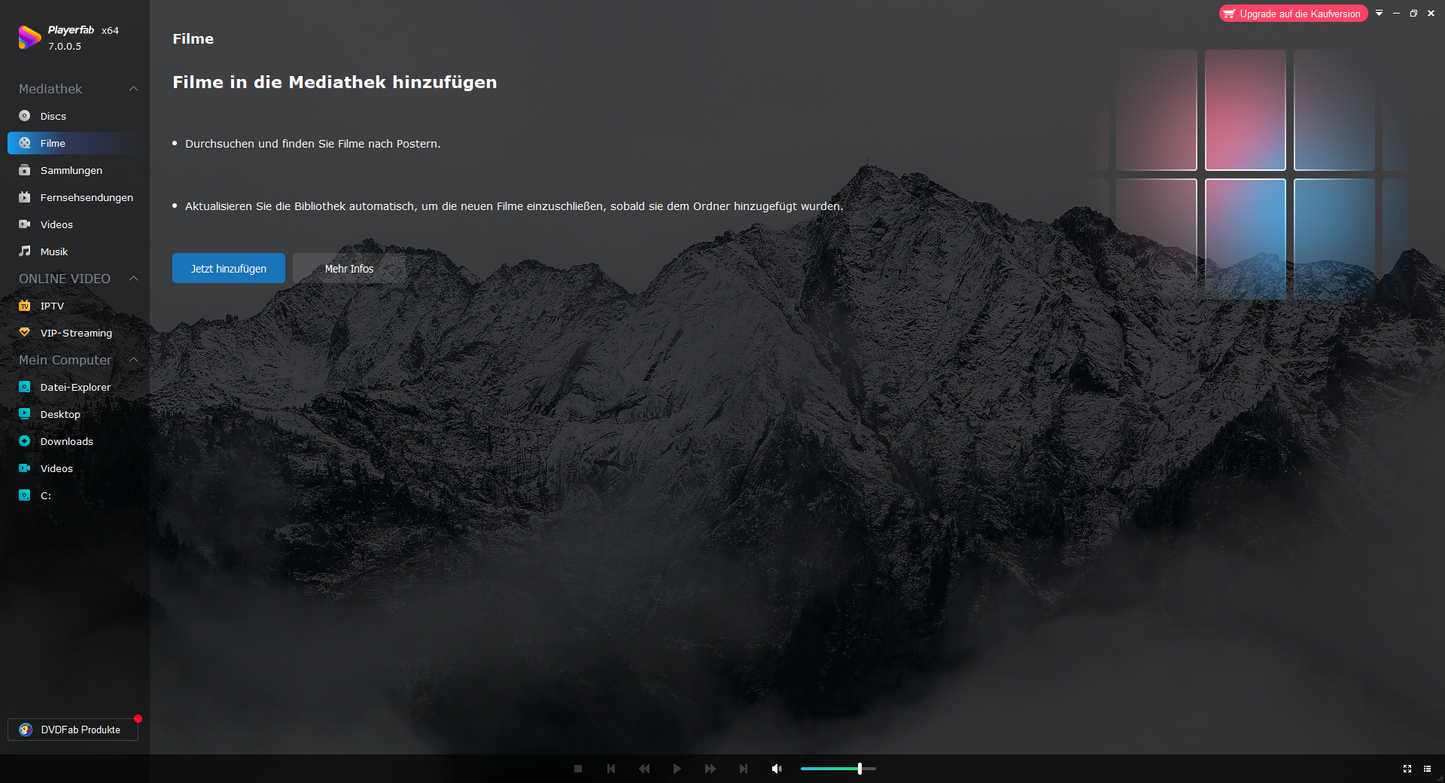
Task: Click the fast forward icon
Action: coord(710,769)
